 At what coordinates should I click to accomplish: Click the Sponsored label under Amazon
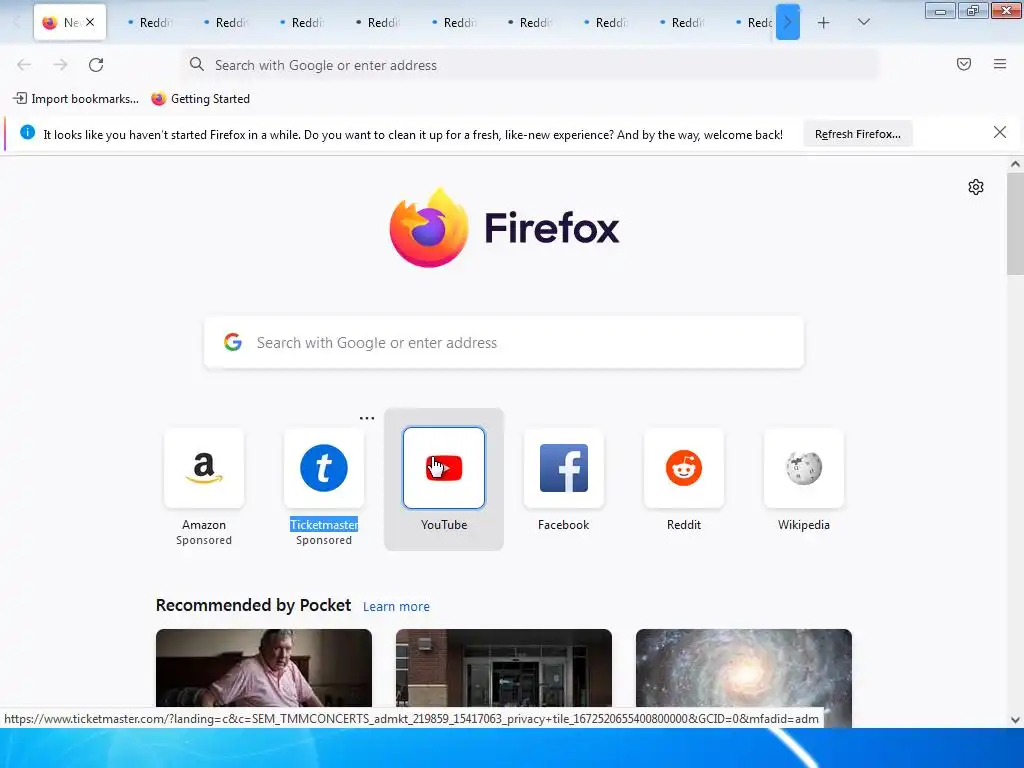coord(204,540)
